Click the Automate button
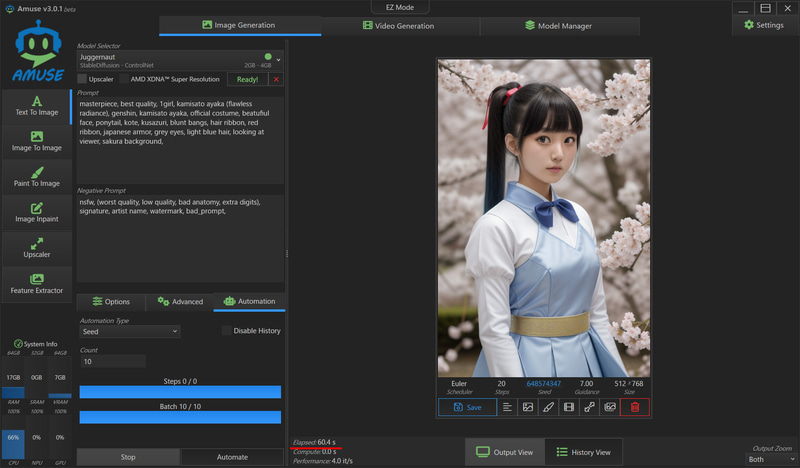 tap(232, 457)
